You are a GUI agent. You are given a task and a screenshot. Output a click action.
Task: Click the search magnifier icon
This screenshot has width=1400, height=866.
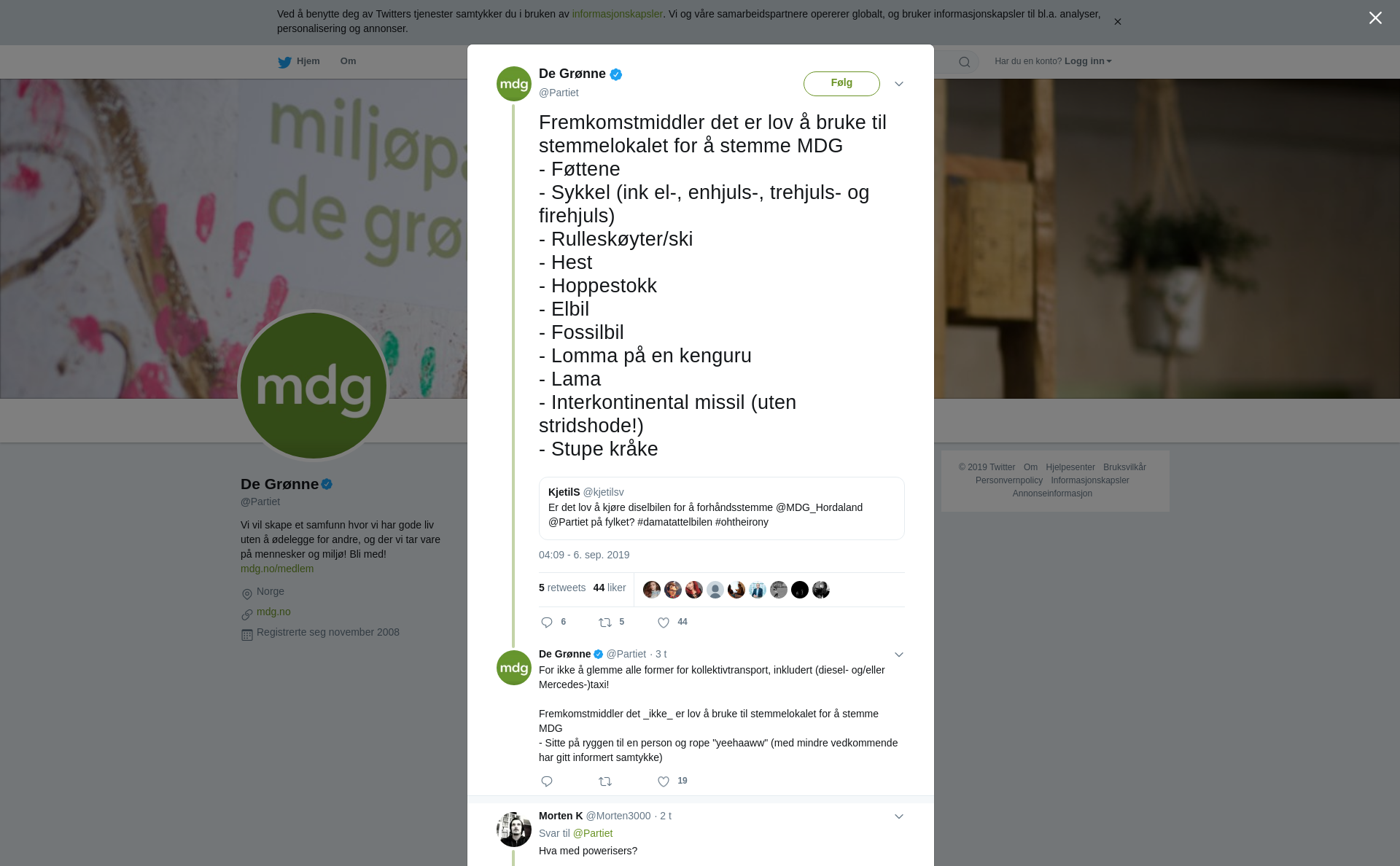coord(965,62)
